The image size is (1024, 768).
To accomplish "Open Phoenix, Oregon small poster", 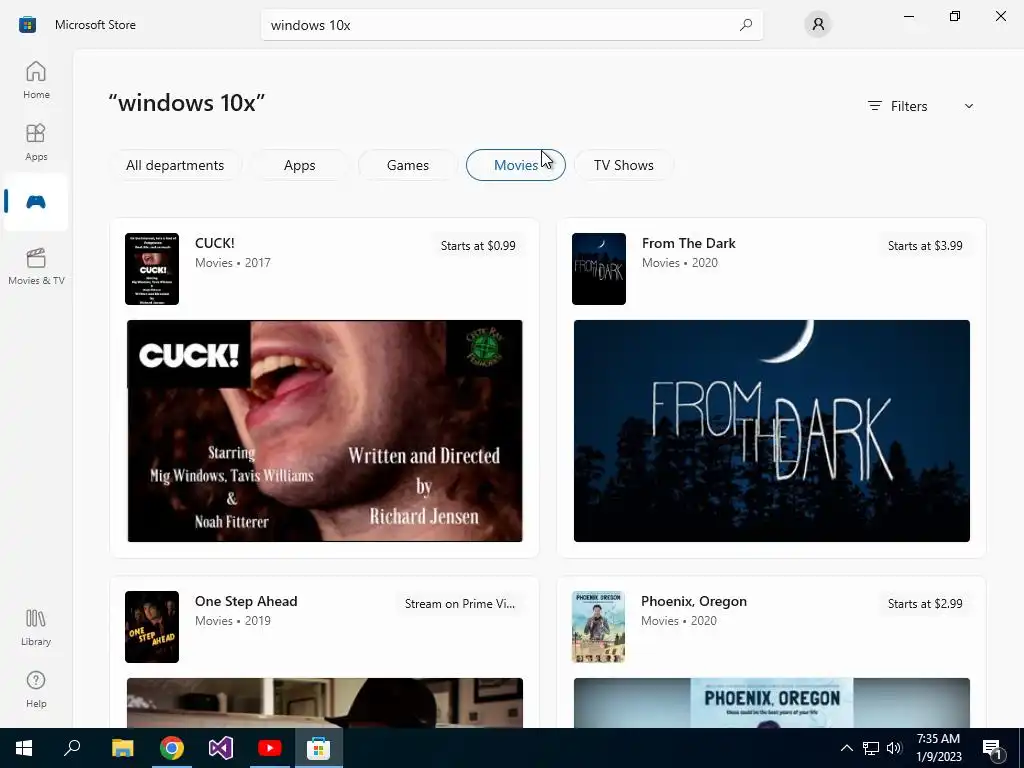I will pyautogui.click(x=599, y=627).
